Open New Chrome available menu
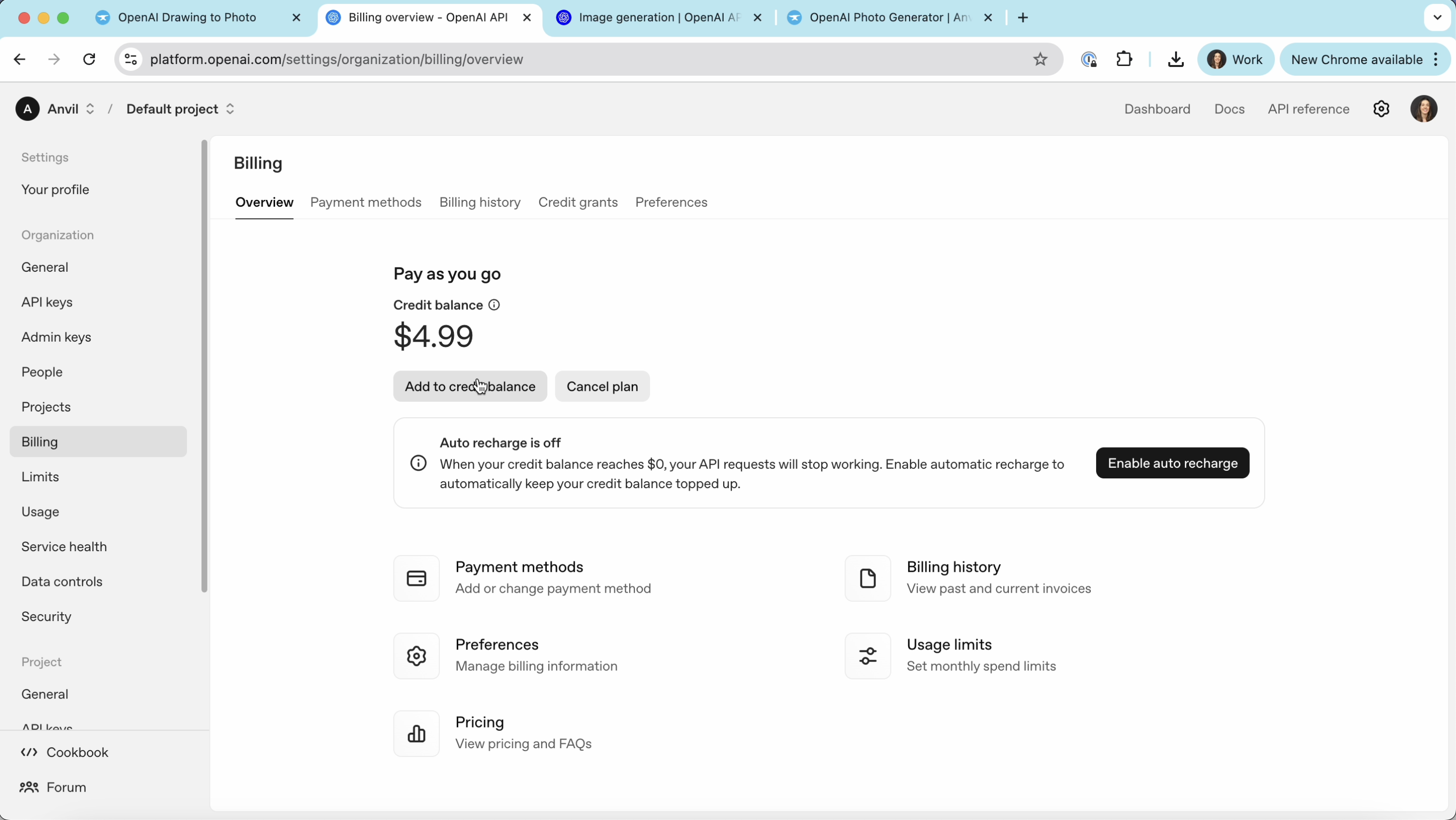Screen dimensions: 1456x820 (x=1364, y=59)
